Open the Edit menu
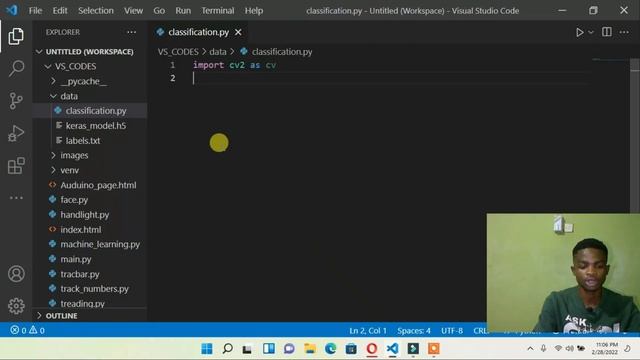Image resolution: width=640 pixels, height=360 pixels. 60,11
